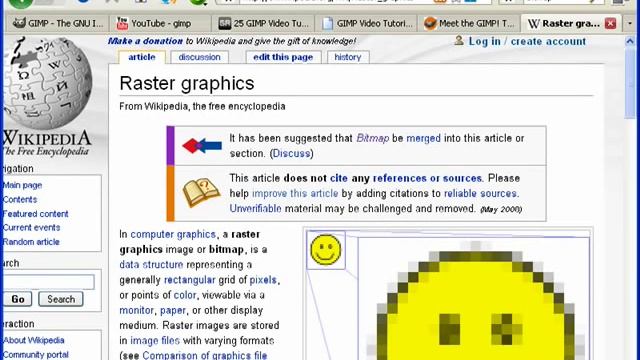This screenshot has height=360, width=640.
Task: Open About Wikipedia link
Action: 34,340
